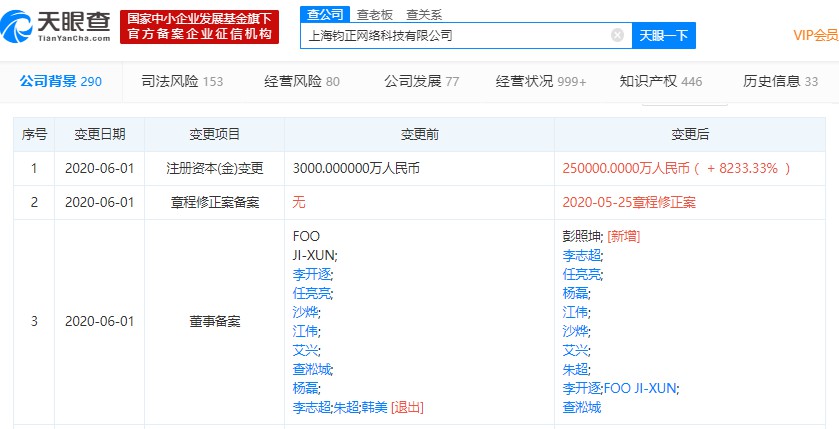Focus the company name search field
The image size is (839, 429).
click(466, 35)
